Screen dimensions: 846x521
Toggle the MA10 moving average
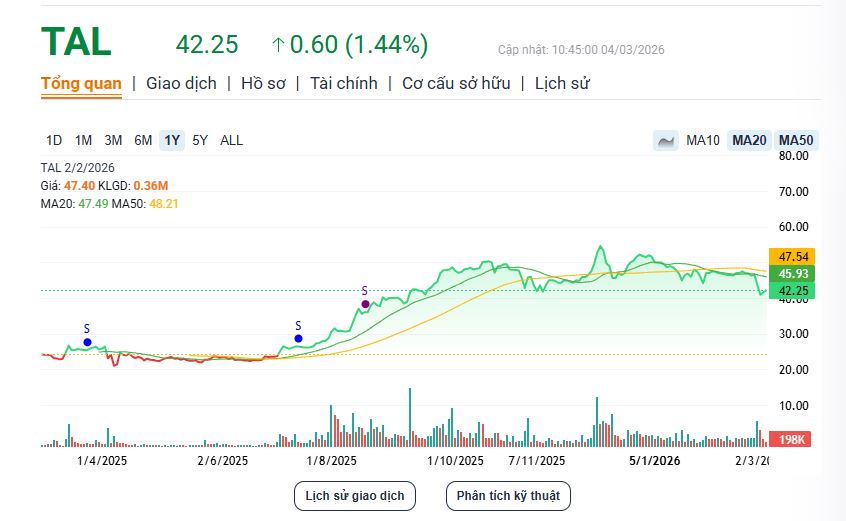[x=703, y=141]
